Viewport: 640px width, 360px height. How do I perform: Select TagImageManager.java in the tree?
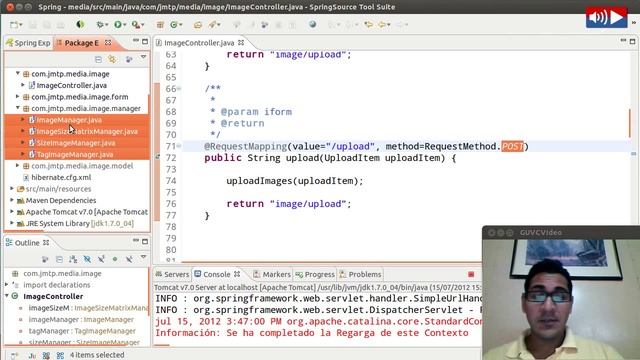tap(75, 154)
